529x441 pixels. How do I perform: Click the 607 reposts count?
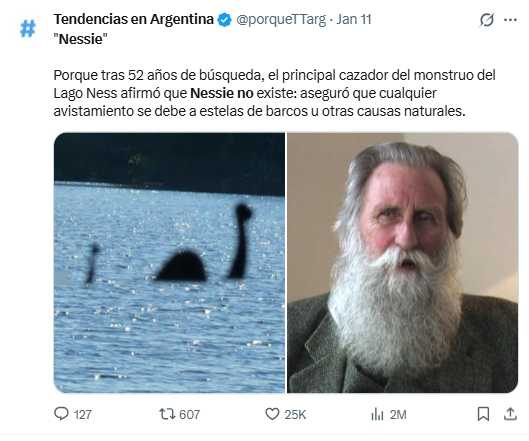pos(189,414)
